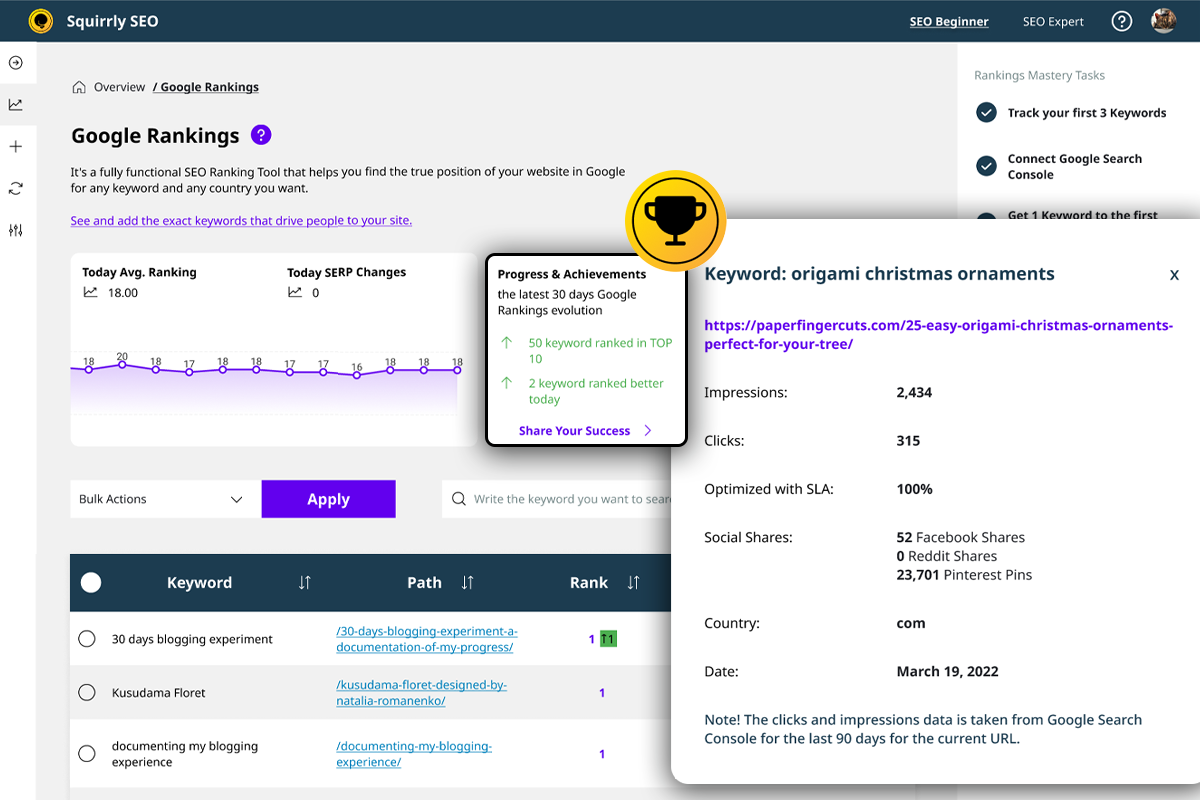The height and width of the screenshot is (800, 1200).
Task: Open the Bulk Actions dropdown
Action: coord(161,499)
